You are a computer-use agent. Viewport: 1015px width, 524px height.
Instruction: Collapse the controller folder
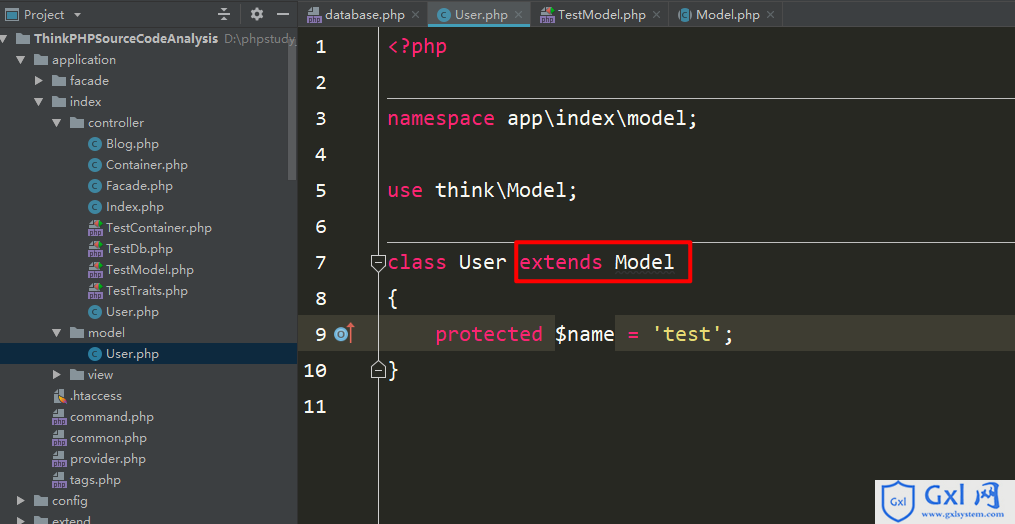coord(57,122)
